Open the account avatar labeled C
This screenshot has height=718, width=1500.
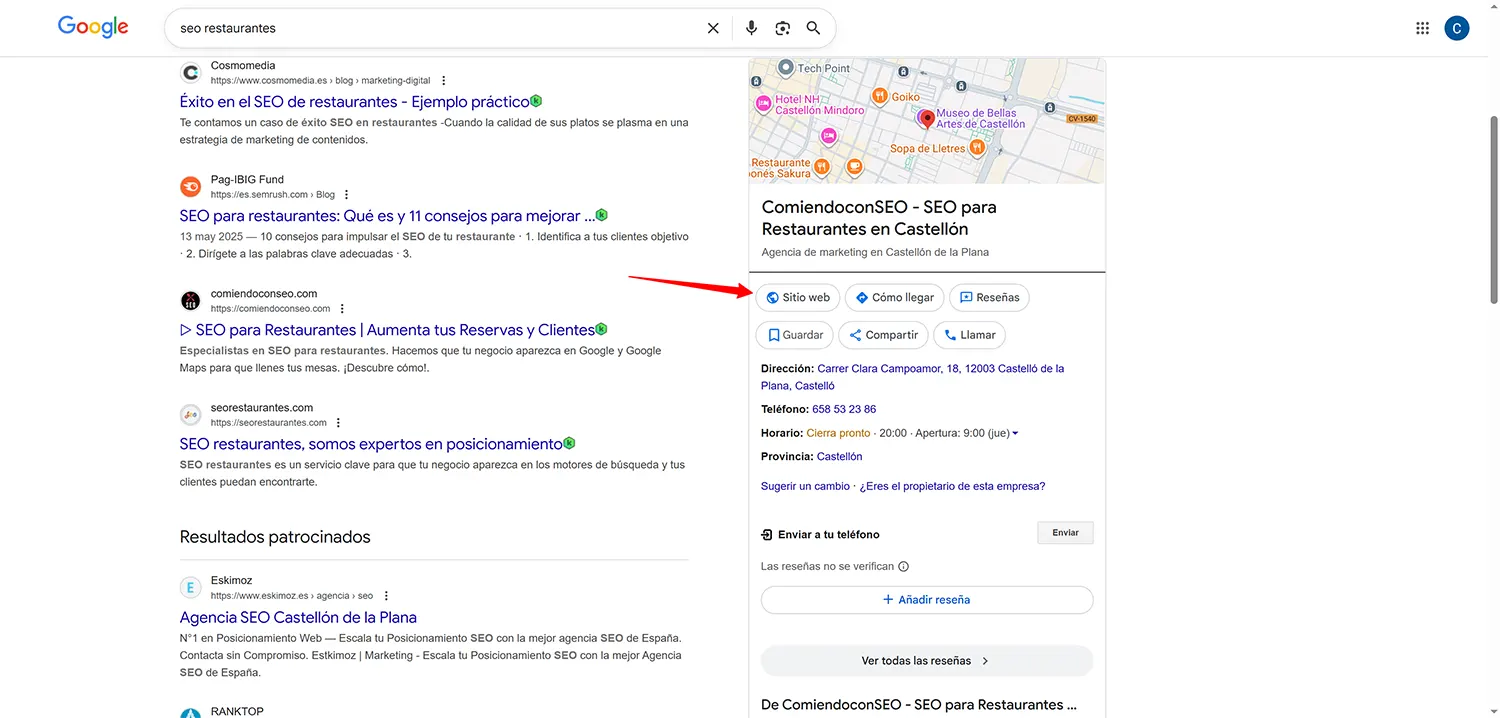pos(1457,28)
